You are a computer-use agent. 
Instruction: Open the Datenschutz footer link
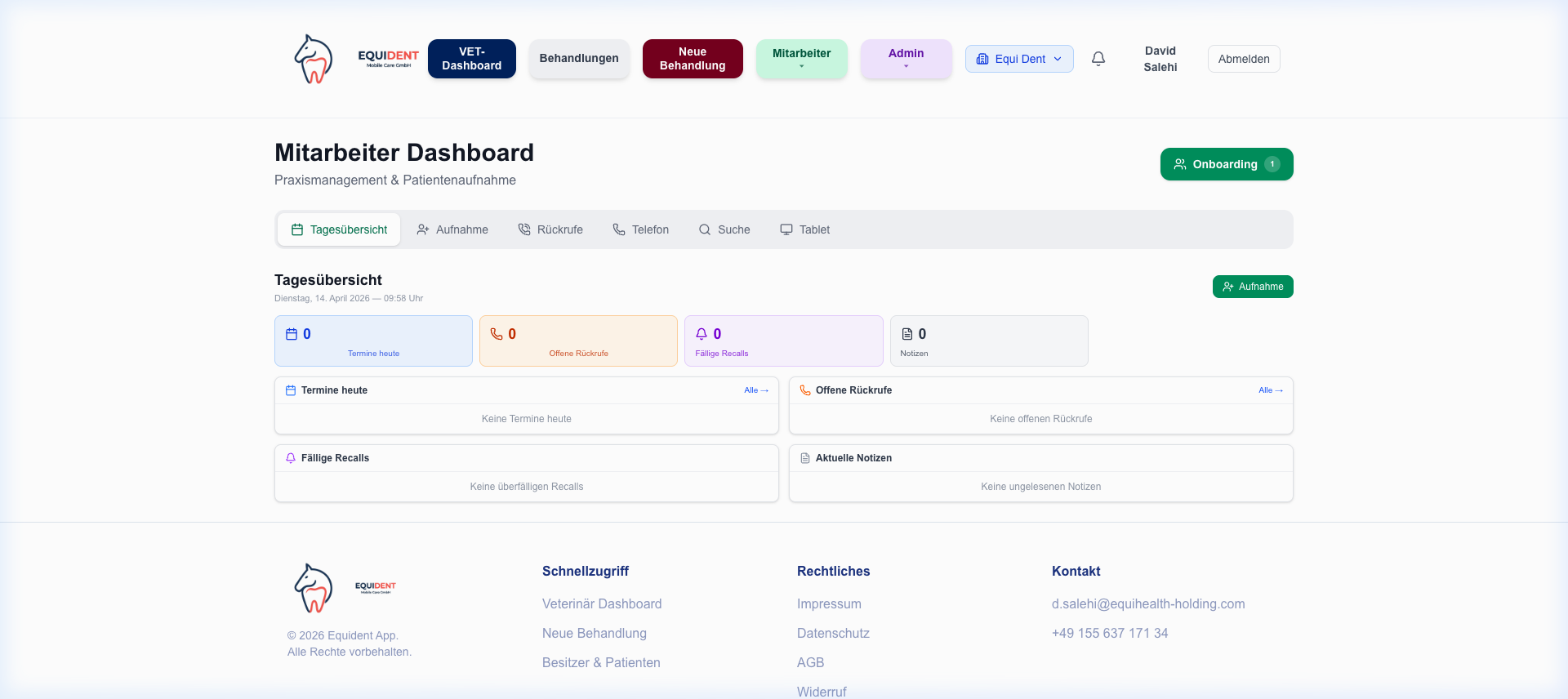coord(833,633)
